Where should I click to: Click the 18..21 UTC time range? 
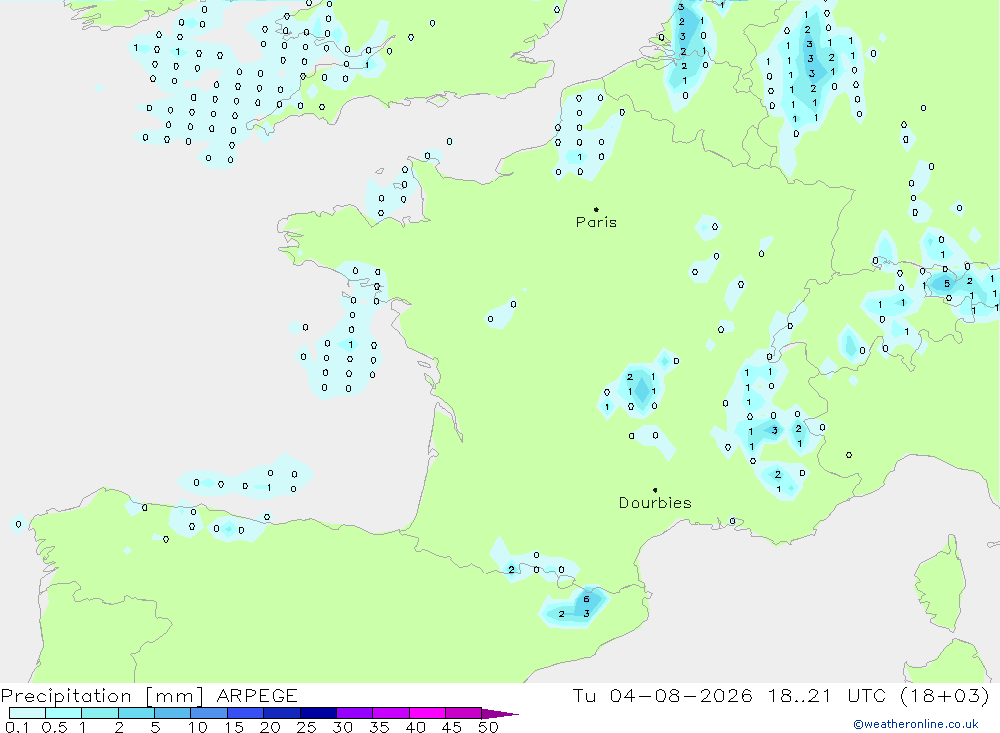point(827,695)
